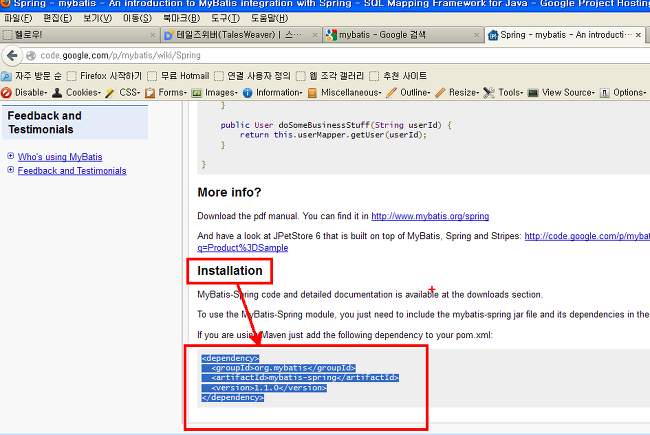Open the 연결 사용자 정의 bookmark

point(252,76)
